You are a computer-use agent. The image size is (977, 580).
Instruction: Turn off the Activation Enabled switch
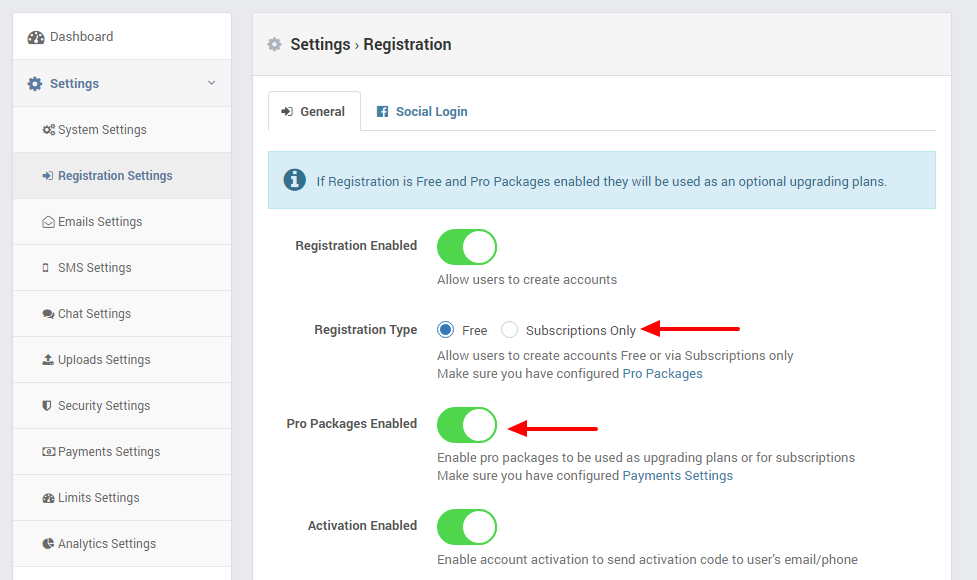click(467, 527)
